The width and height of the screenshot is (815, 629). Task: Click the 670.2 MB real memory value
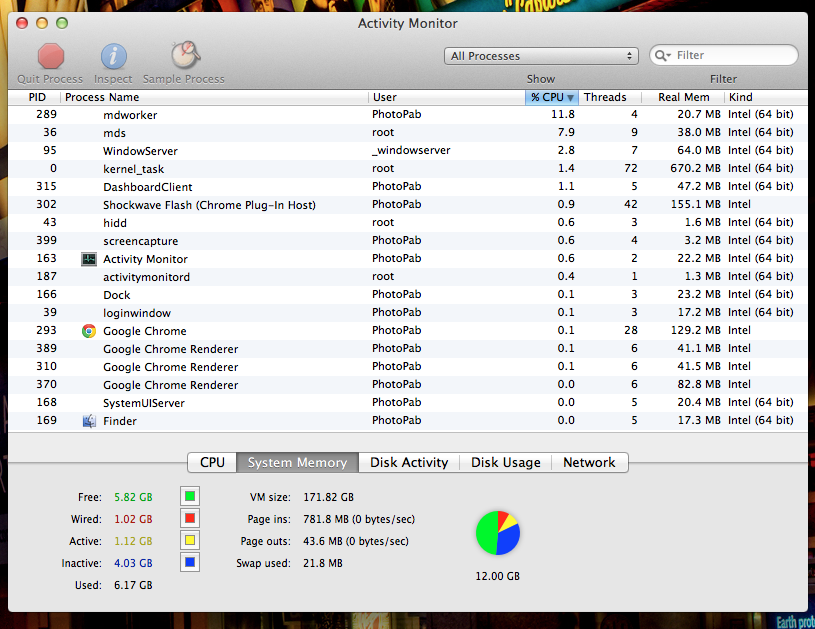[695, 168]
